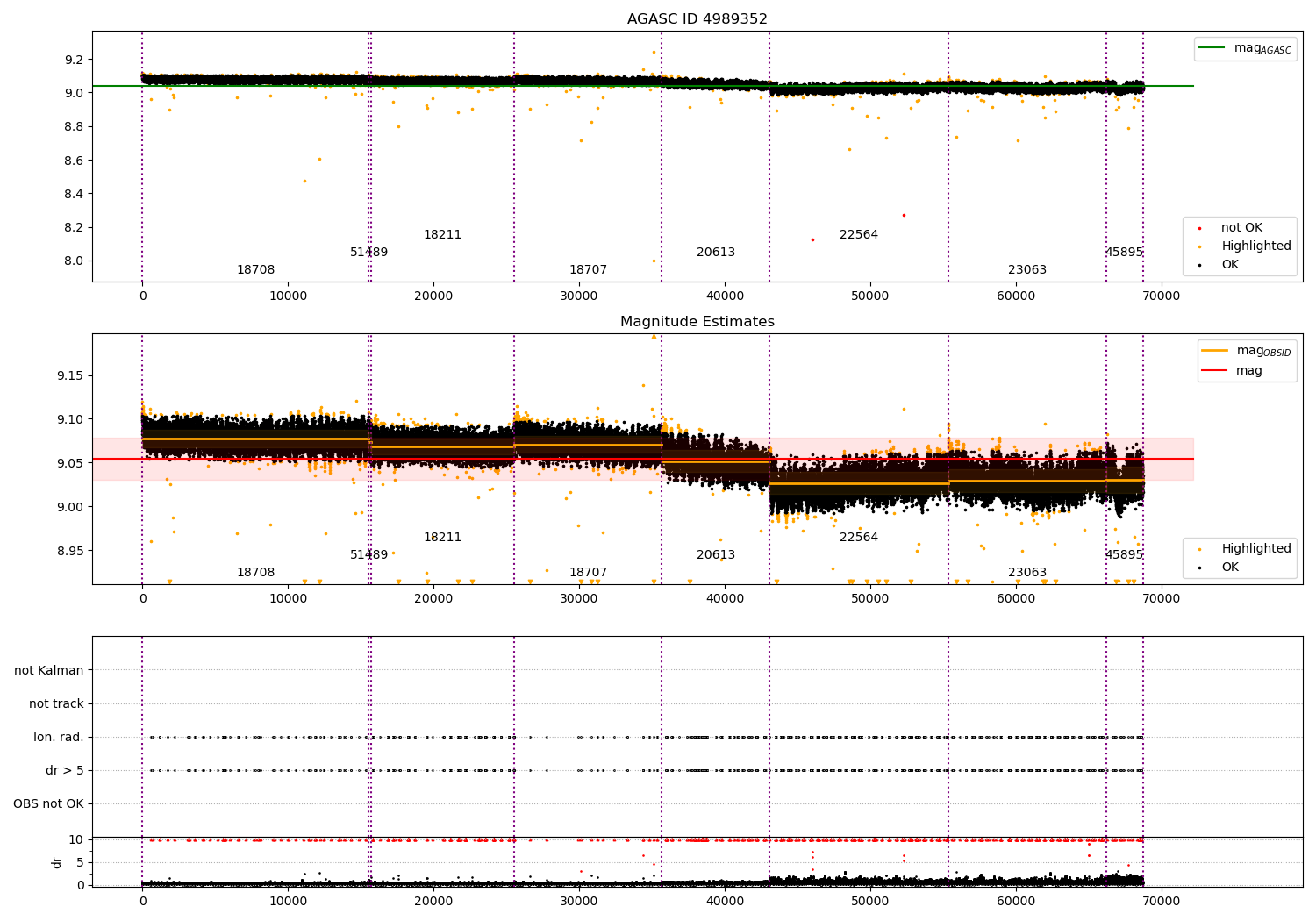1316x921 pixels.
Task: Click the 50000 x-axis tick in Magnitude Estimates panel
Action: point(870,599)
